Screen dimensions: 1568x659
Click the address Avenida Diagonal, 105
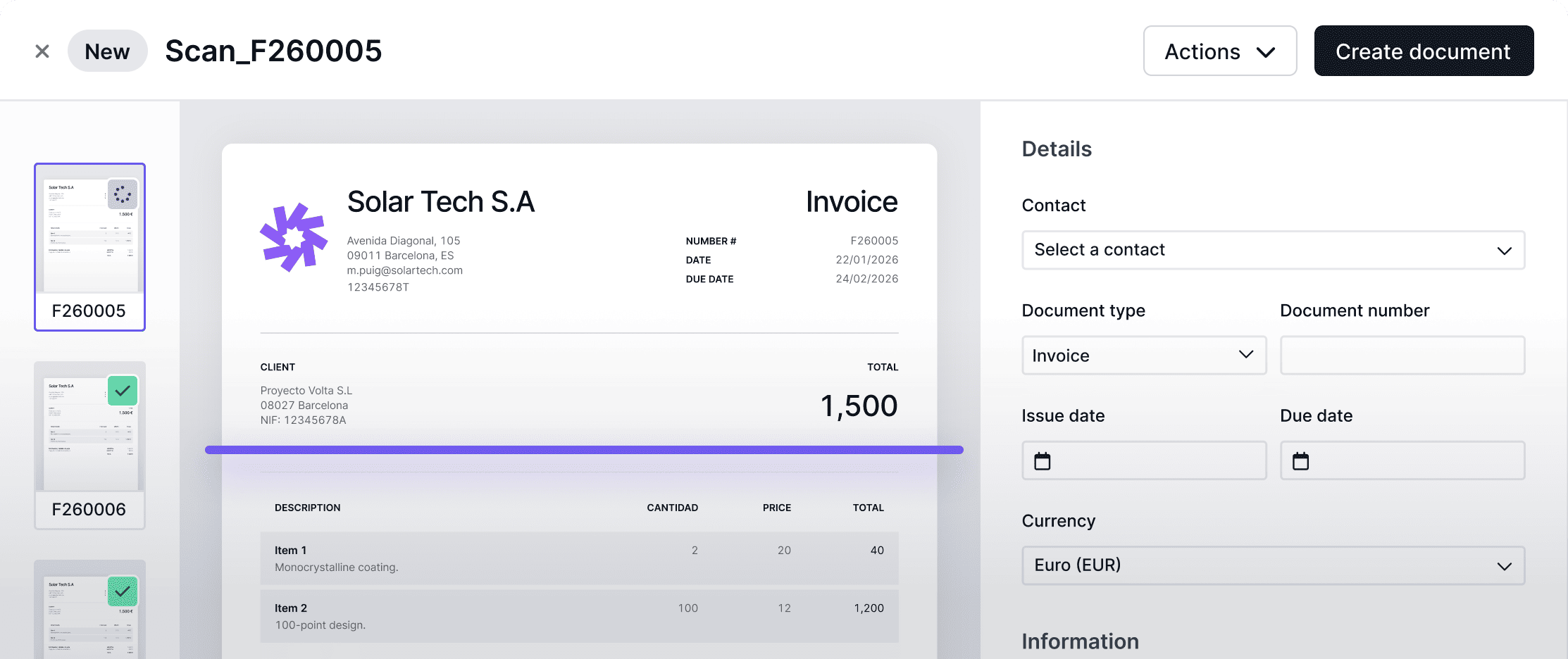(404, 241)
